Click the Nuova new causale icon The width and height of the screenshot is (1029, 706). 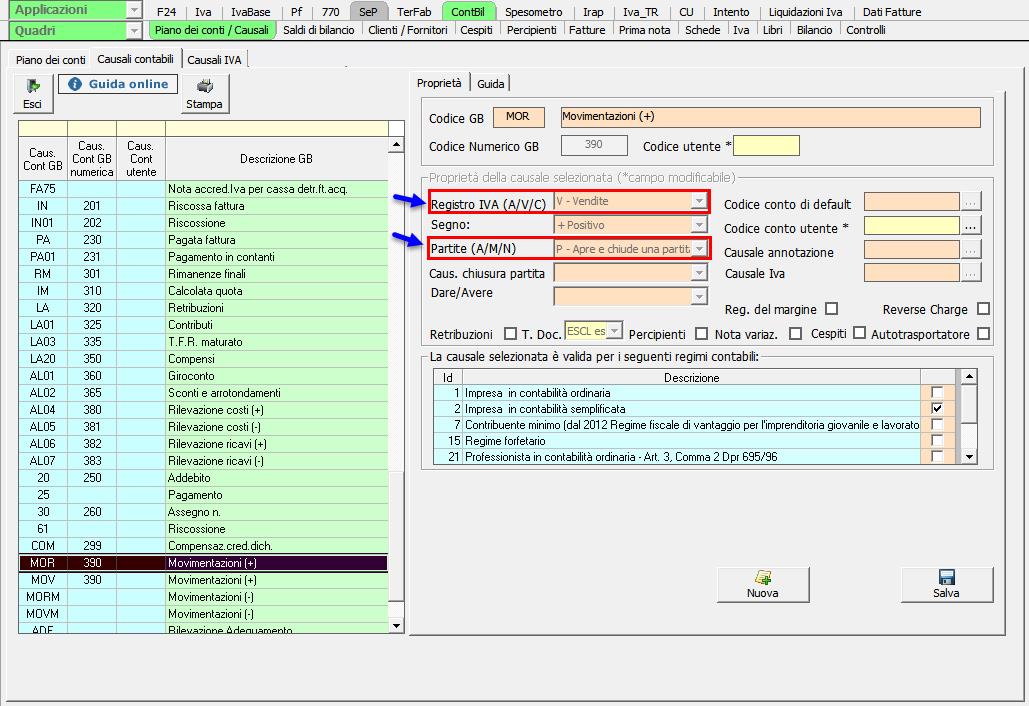coord(763,577)
